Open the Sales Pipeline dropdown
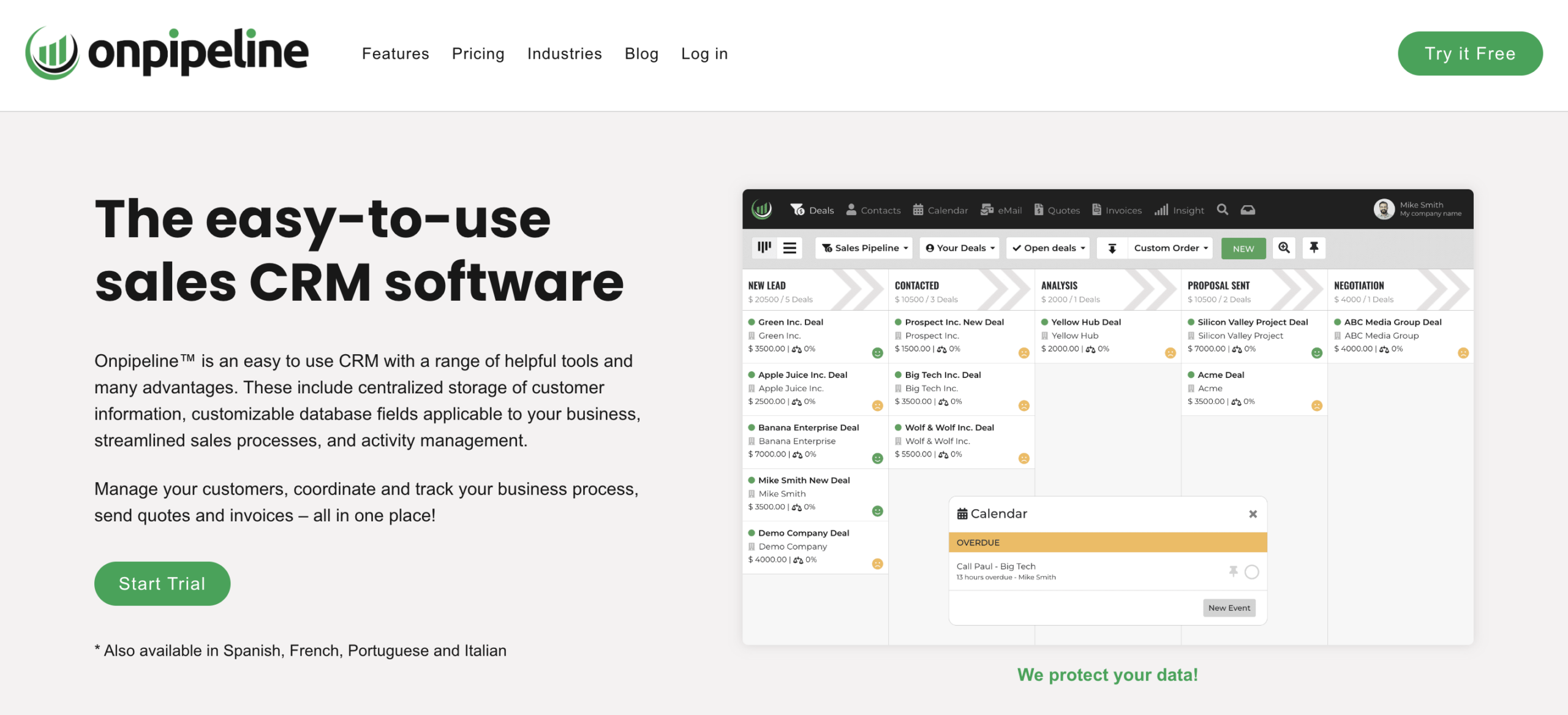This screenshot has height=715, width=1568. [864, 248]
